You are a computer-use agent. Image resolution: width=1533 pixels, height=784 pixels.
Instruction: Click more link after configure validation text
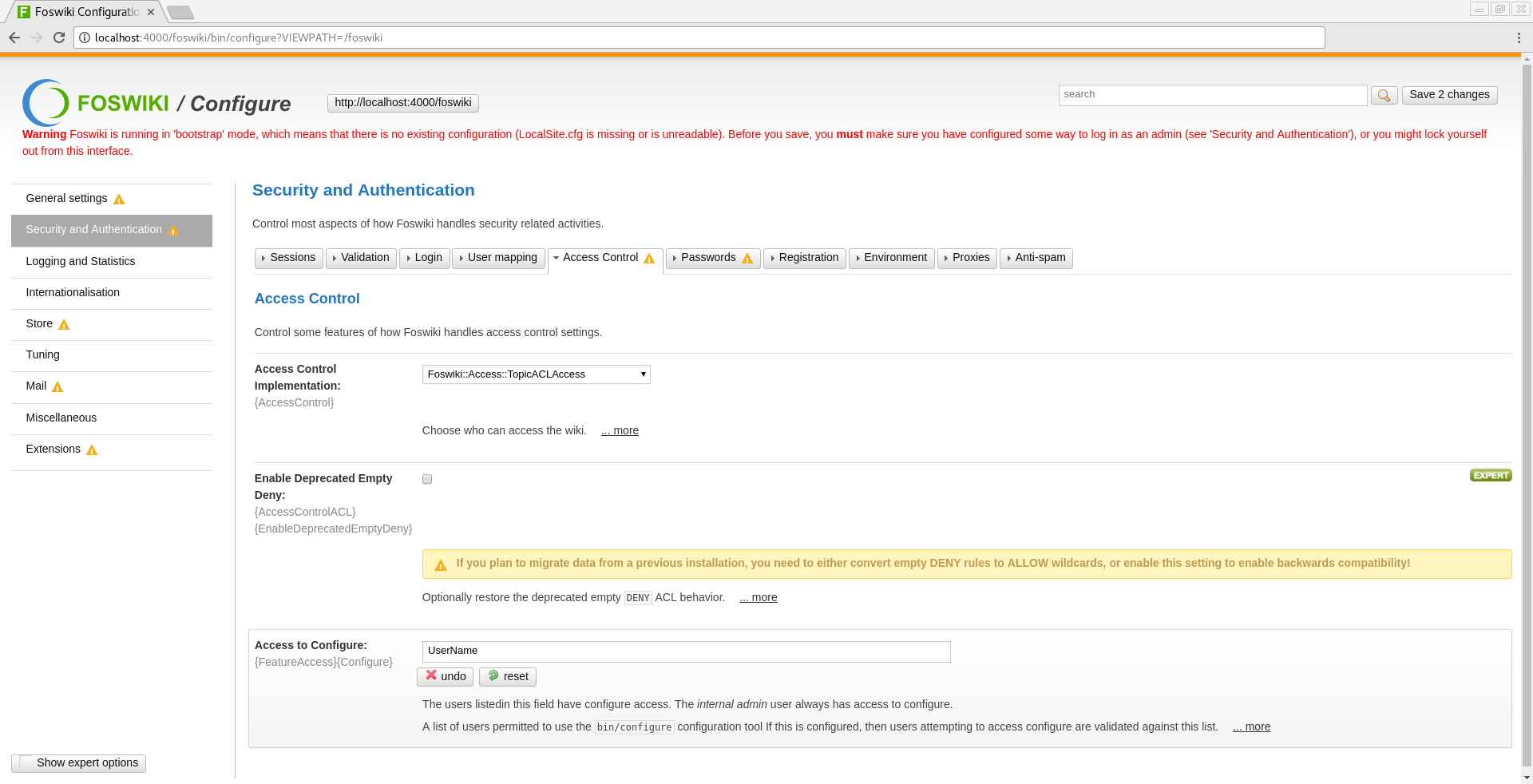(1251, 727)
